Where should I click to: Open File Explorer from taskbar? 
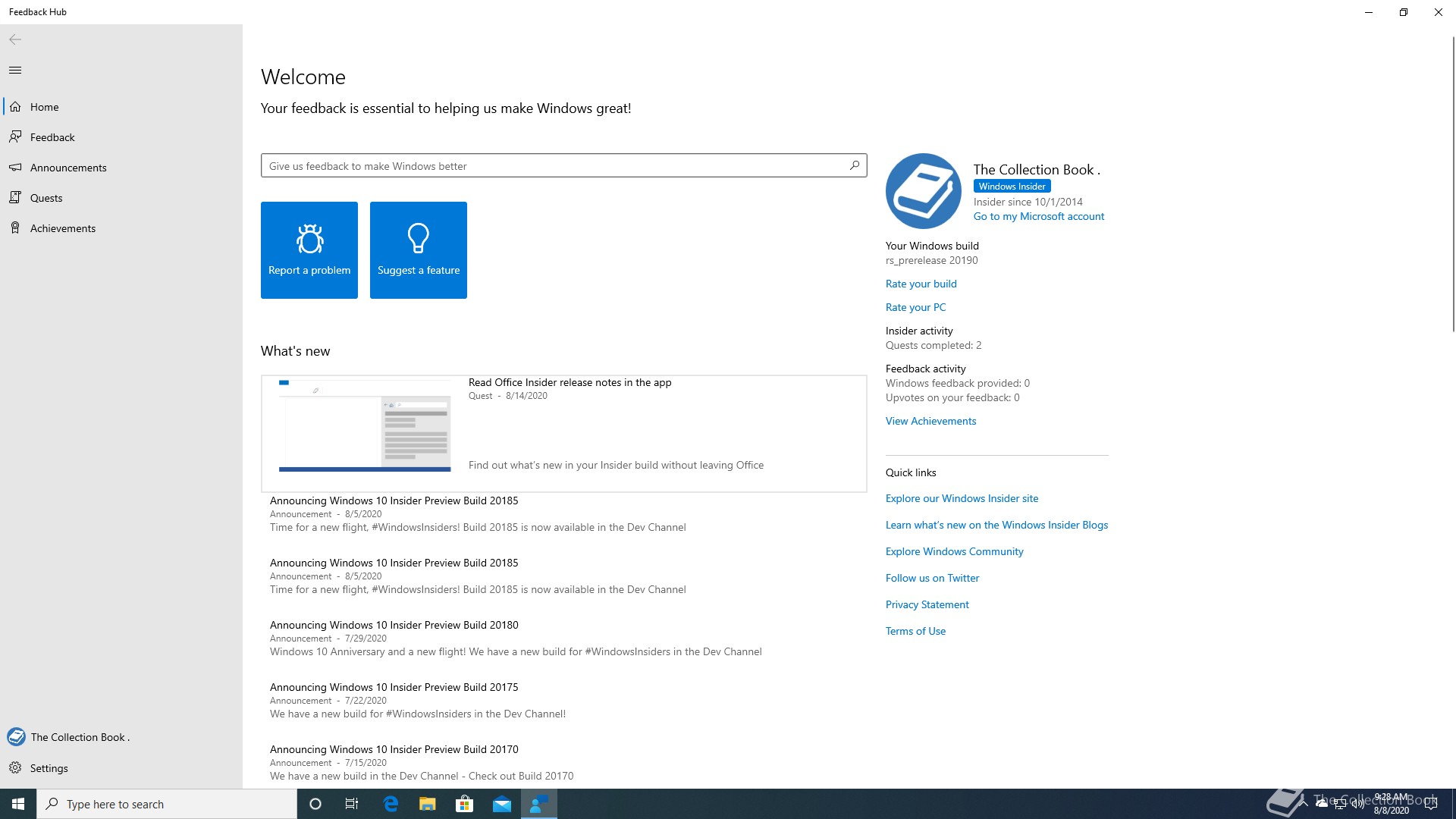click(x=428, y=804)
